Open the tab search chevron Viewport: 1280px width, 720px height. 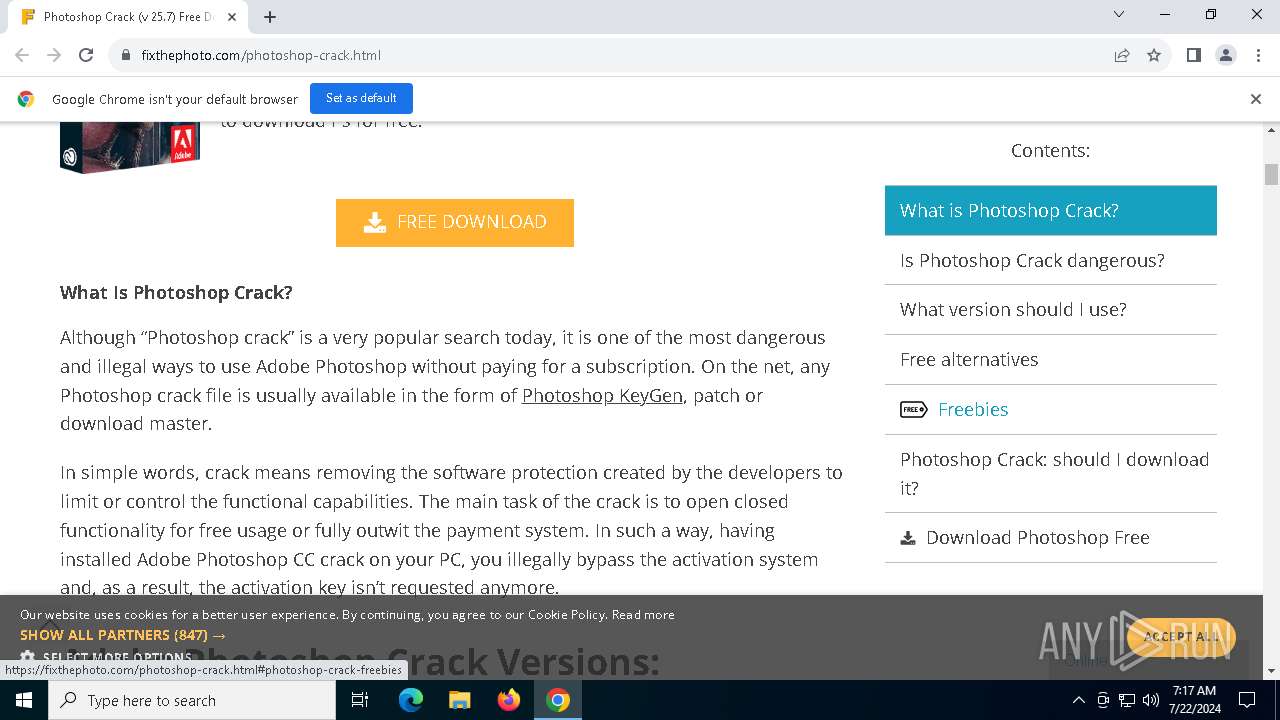coord(1119,14)
